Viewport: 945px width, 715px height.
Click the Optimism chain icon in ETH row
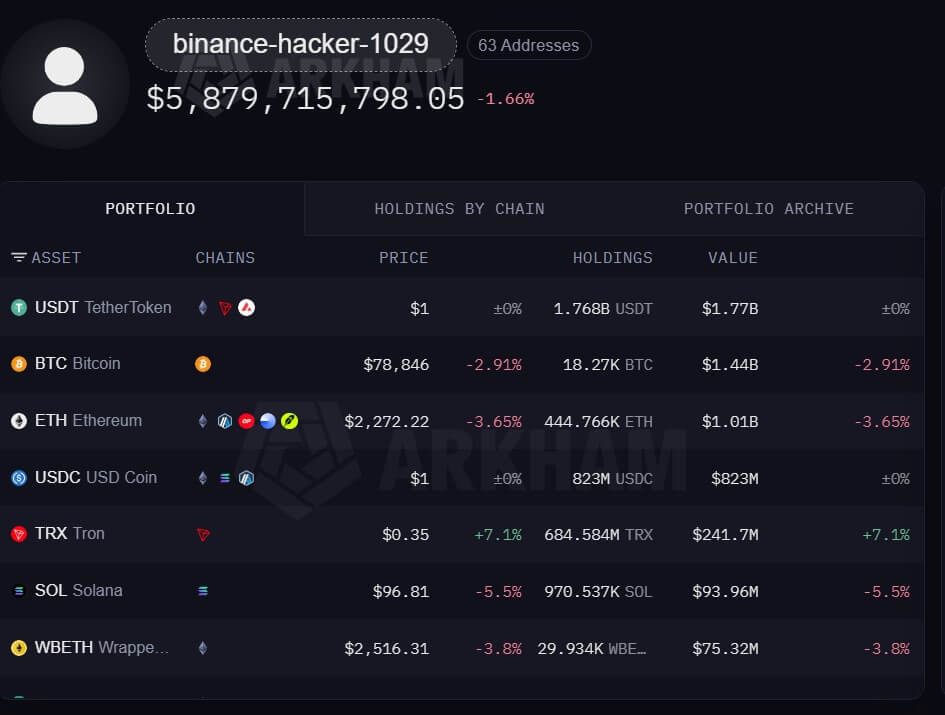pyautogui.click(x=246, y=421)
